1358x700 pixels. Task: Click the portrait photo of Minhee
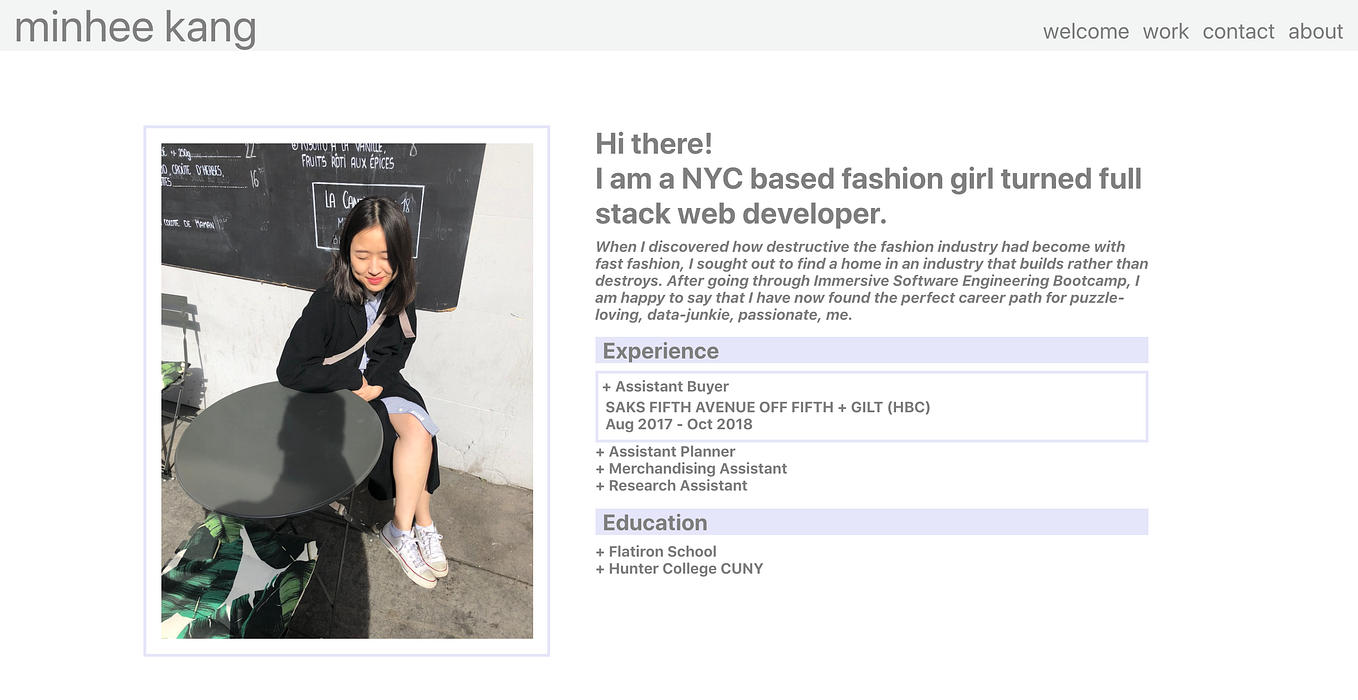(x=347, y=390)
